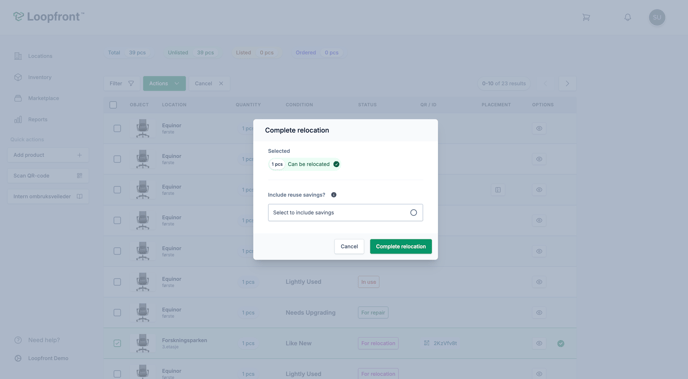Click eye icon in Forskningsparken row
This screenshot has width=688, height=379.
[x=539, y=343]
